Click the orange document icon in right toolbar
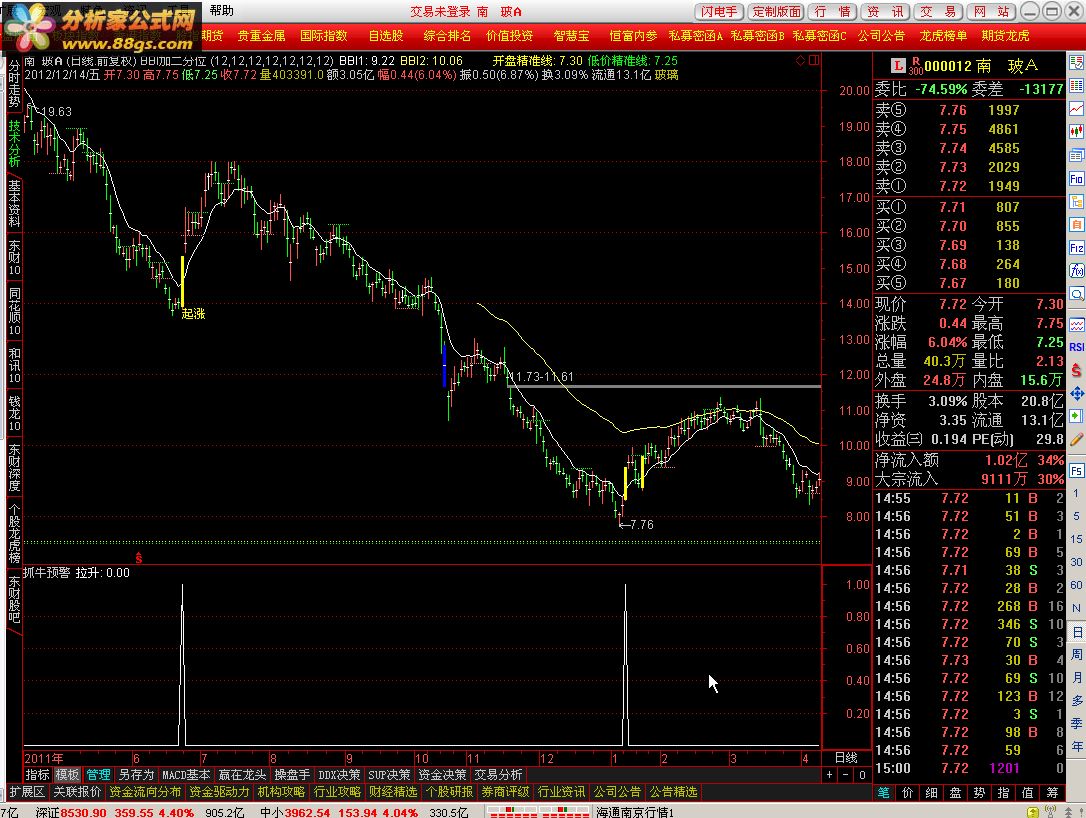The image size is (1086, 818). pos(1076,224)
